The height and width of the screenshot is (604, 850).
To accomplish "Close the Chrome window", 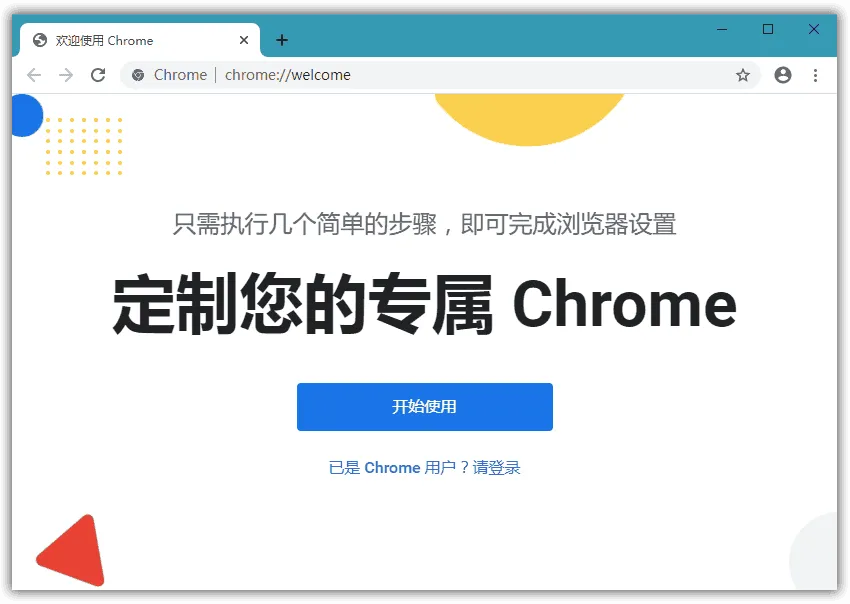I will (814, 29).
